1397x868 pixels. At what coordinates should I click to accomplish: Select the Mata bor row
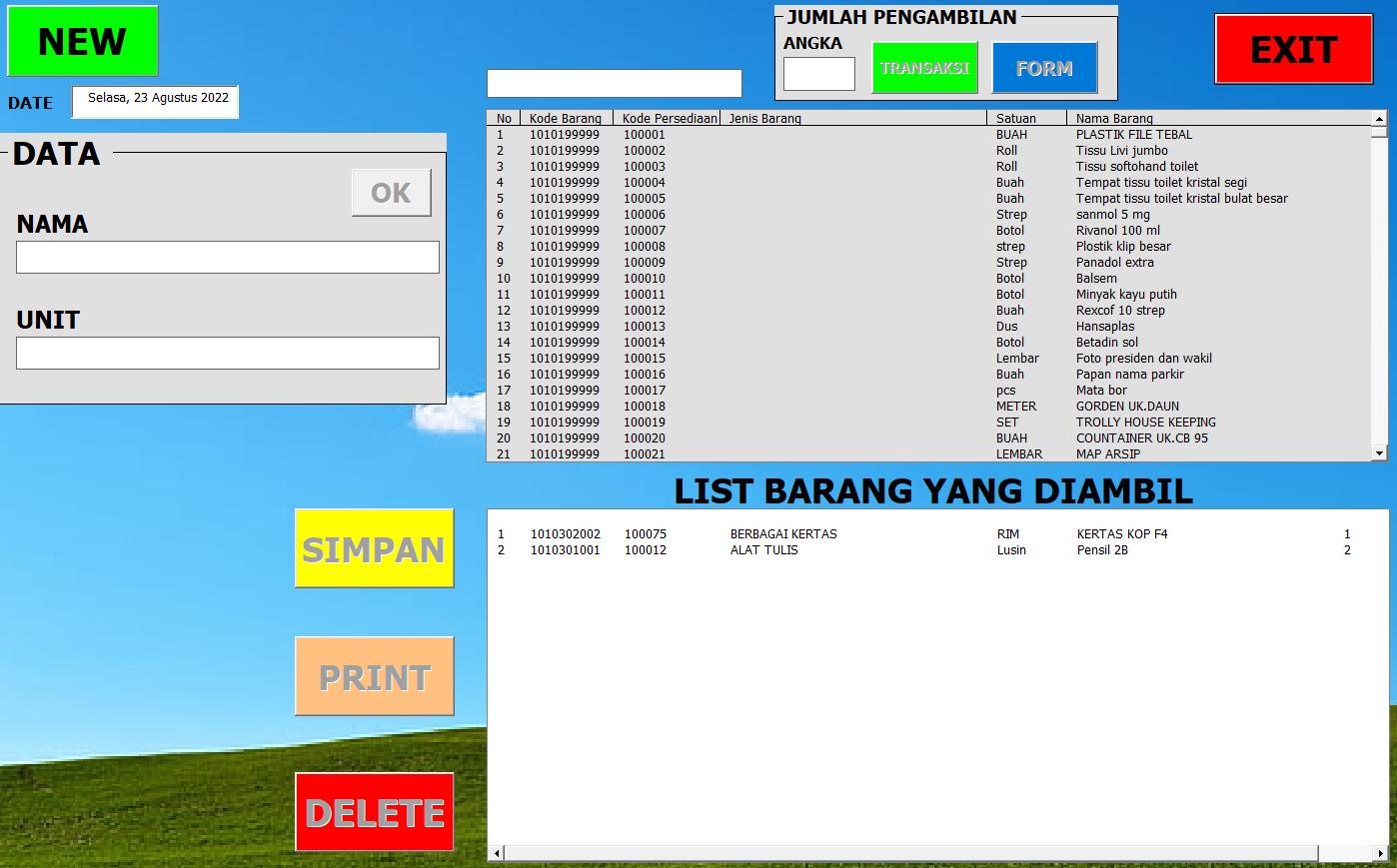coord(929,391)
